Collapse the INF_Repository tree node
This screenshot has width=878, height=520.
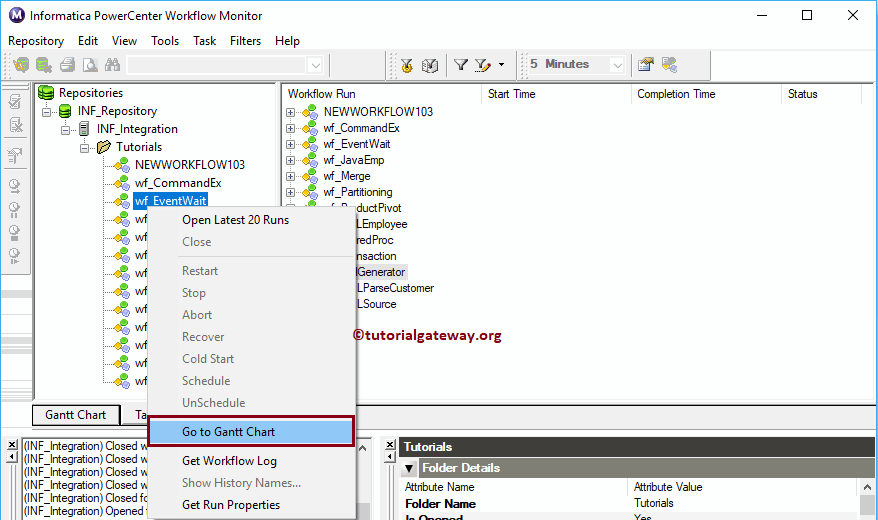[x=47, y=111]
